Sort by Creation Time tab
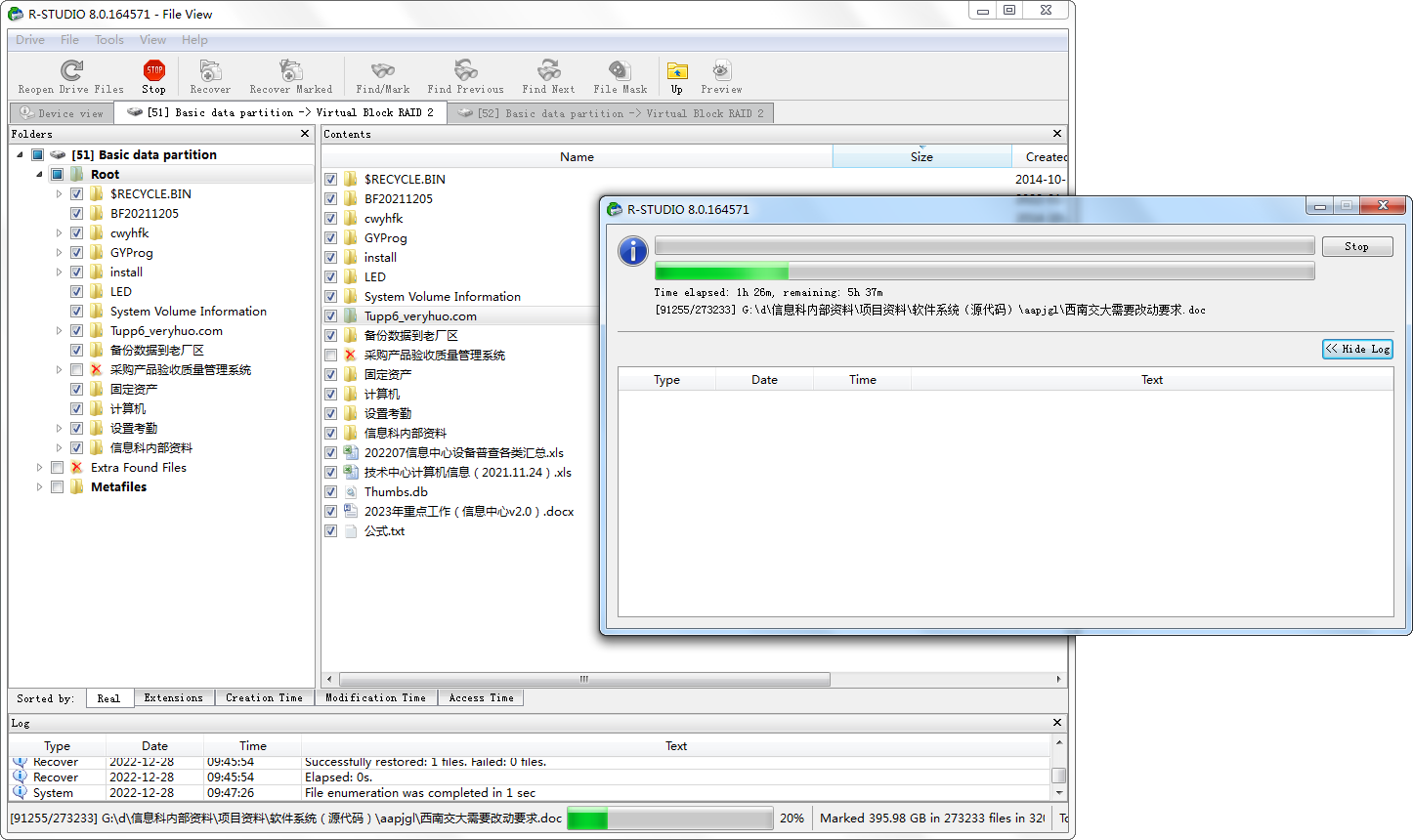This screenshot has height=840, width=1413. tap(264, 698)
